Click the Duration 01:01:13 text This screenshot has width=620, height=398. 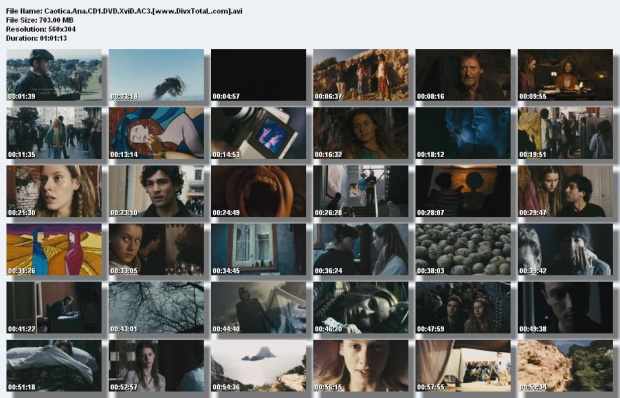pyautogui.click(x=36, y=38)
